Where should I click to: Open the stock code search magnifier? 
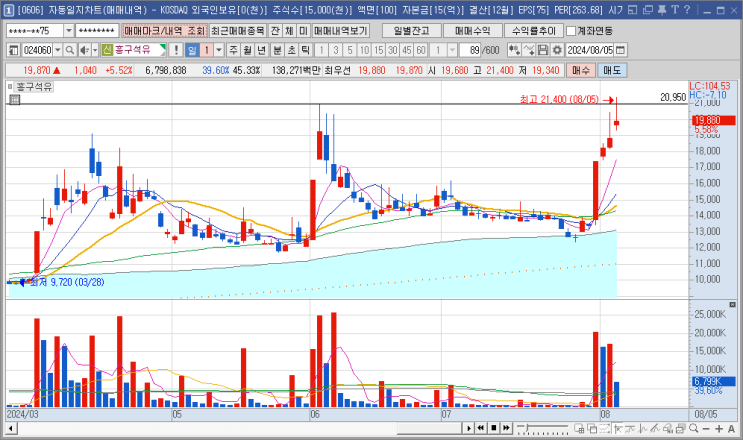(x=70, y=50)
